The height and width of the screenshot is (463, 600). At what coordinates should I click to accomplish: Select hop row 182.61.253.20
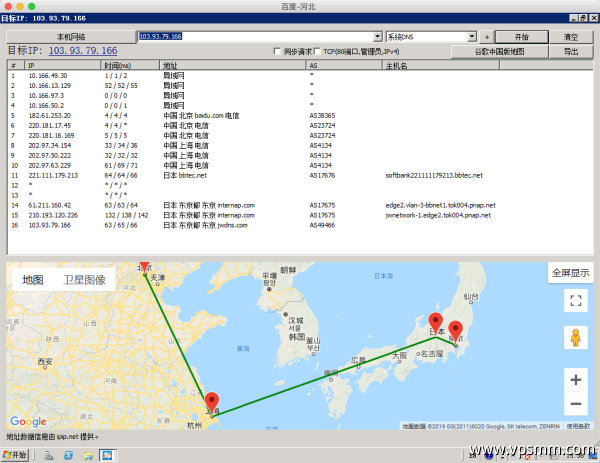click(x=300, y=116)
